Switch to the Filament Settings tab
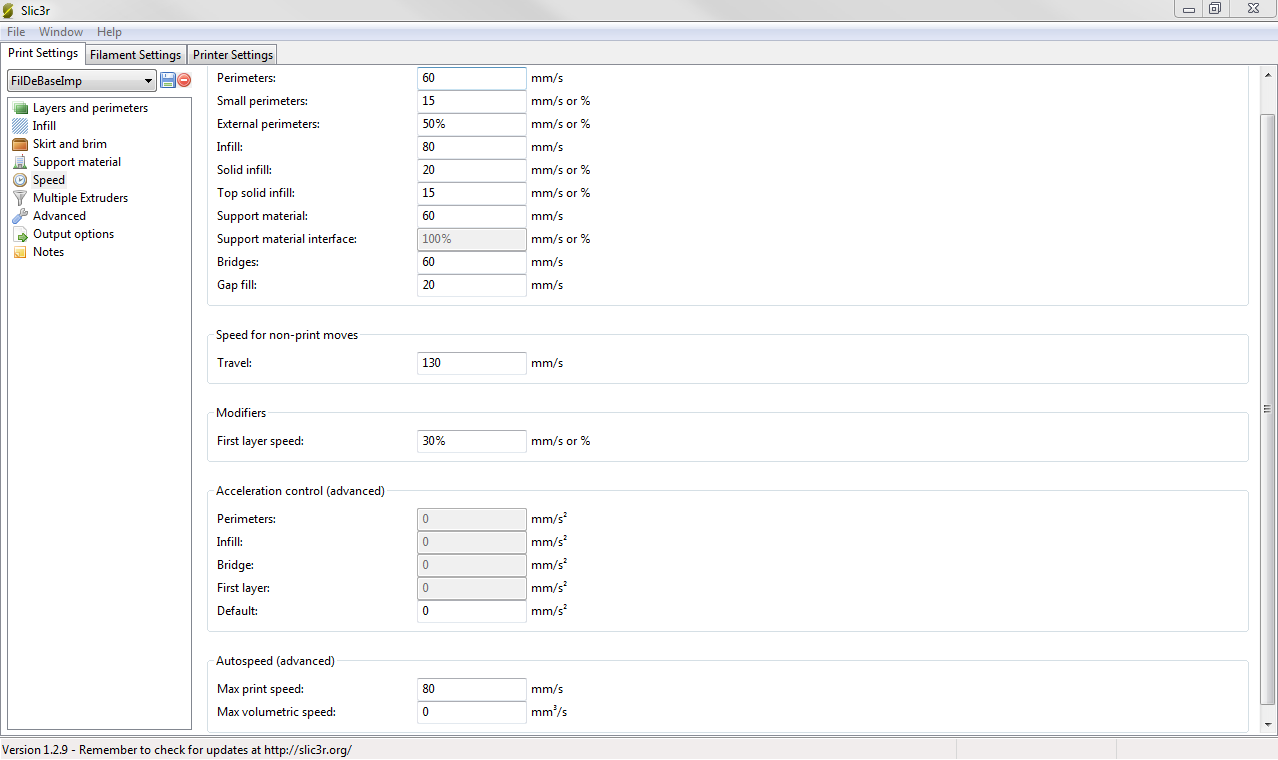 click(x=136, y=55)
